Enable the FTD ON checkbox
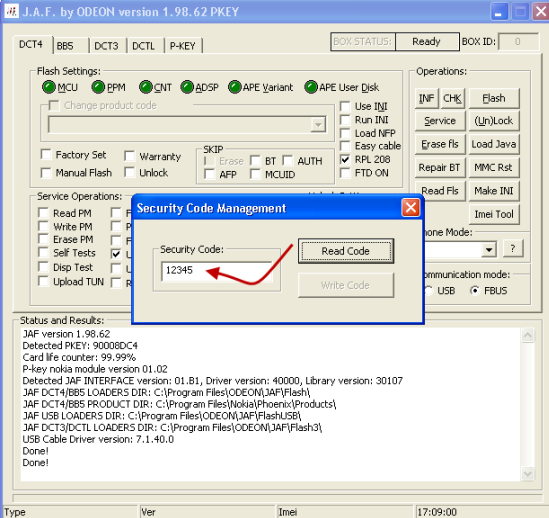 345,173
